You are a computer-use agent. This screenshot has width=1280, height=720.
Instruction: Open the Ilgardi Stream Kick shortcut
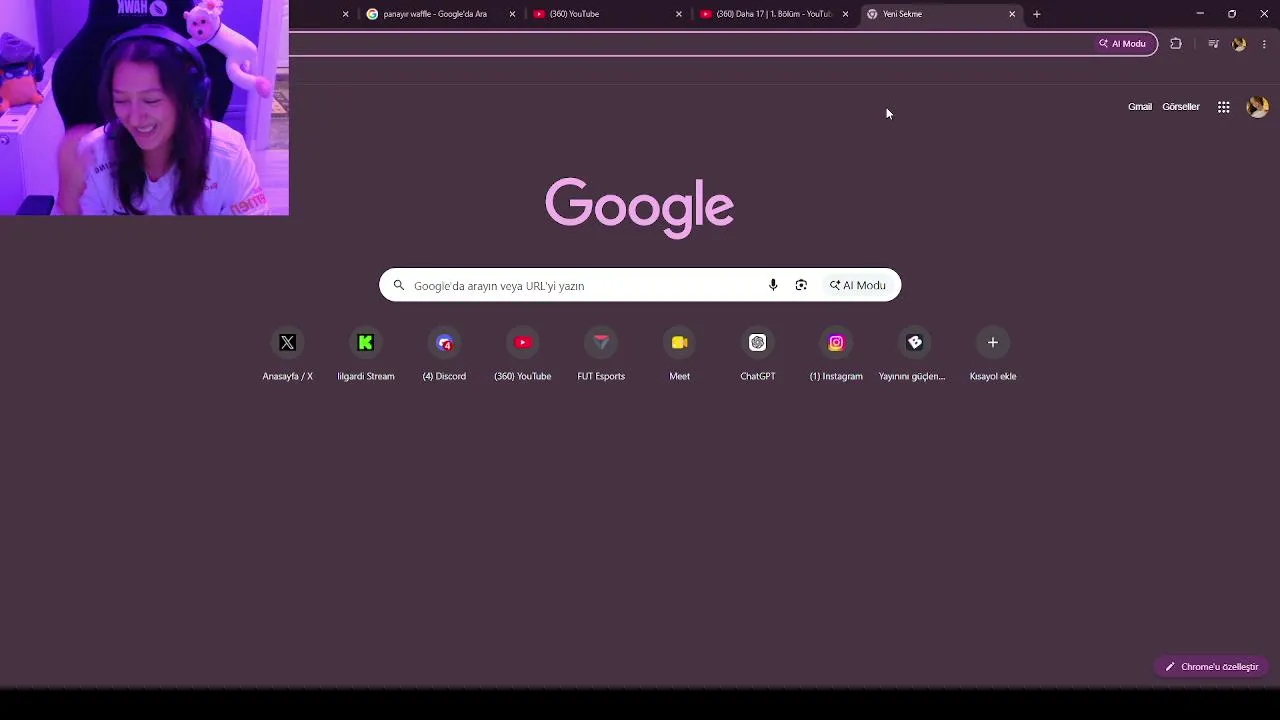[x=366, y=355]
